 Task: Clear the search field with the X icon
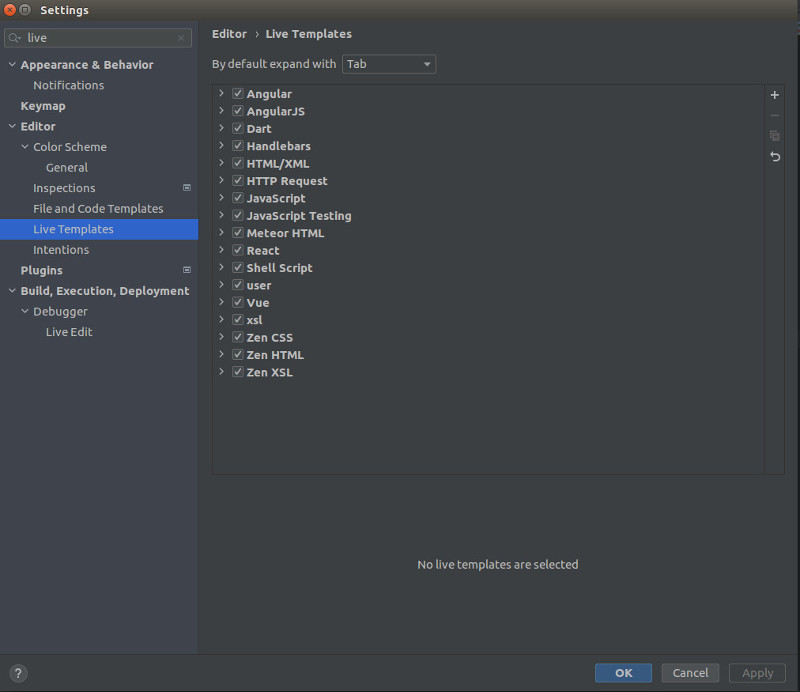coord(182,36)
